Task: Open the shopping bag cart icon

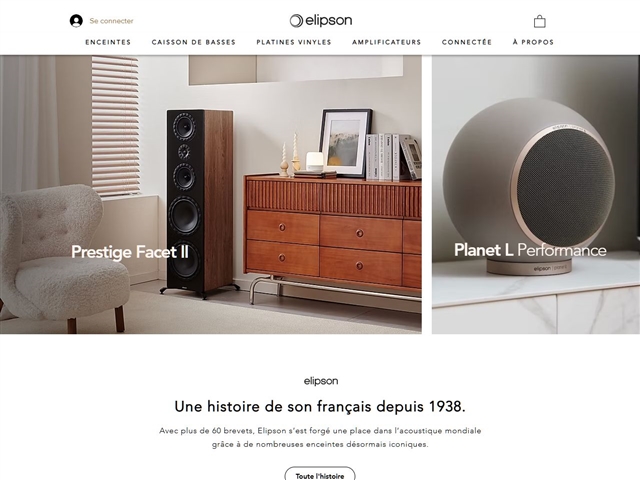Action: (540, 21)
